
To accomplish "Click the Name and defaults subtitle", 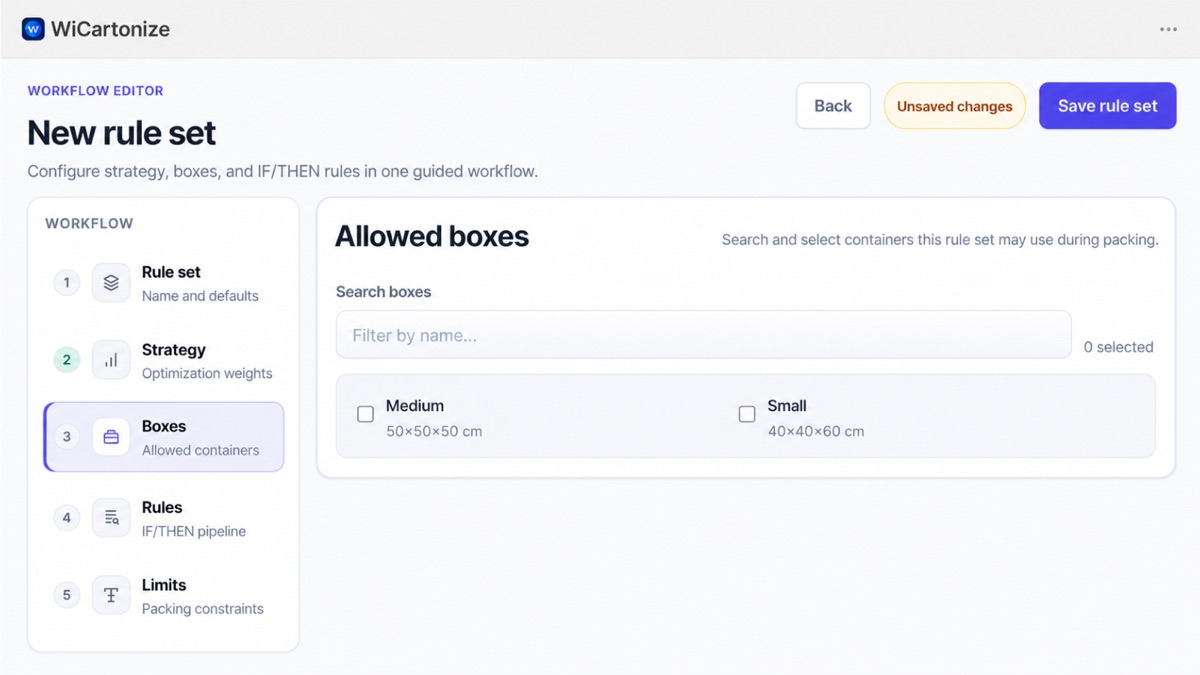I will pyautogui.click(x=200, y=296).
